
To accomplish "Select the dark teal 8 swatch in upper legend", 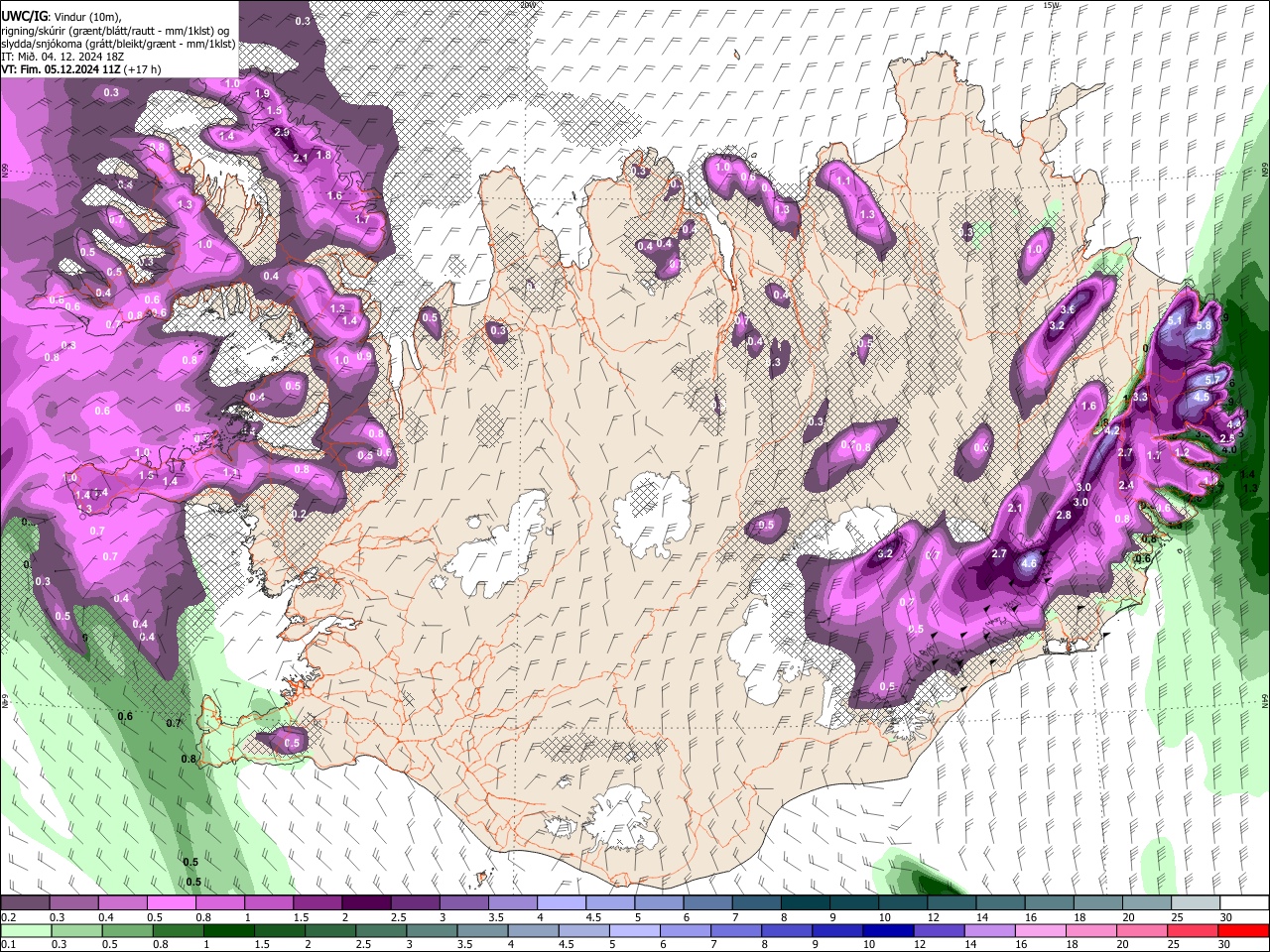I will coord(804,903).
